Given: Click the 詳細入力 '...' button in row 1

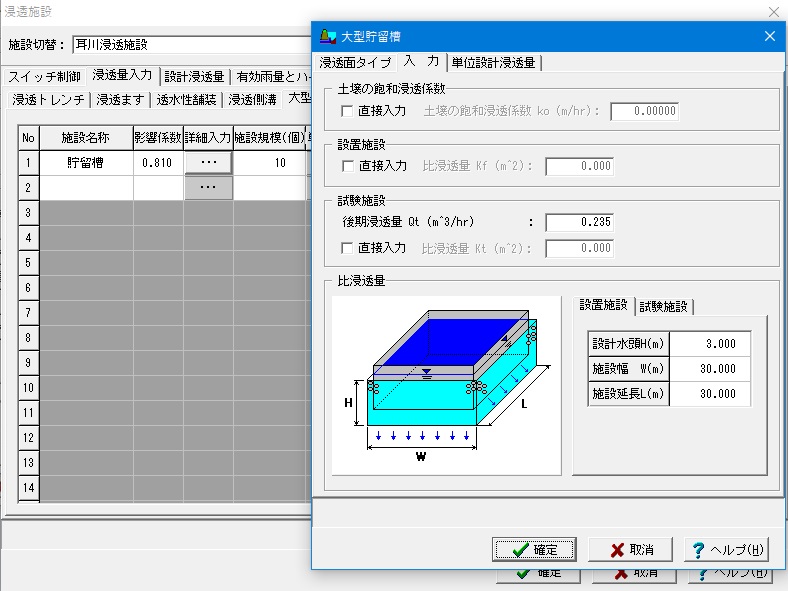Looking at the screenshot, I should (x=208, y=163).
